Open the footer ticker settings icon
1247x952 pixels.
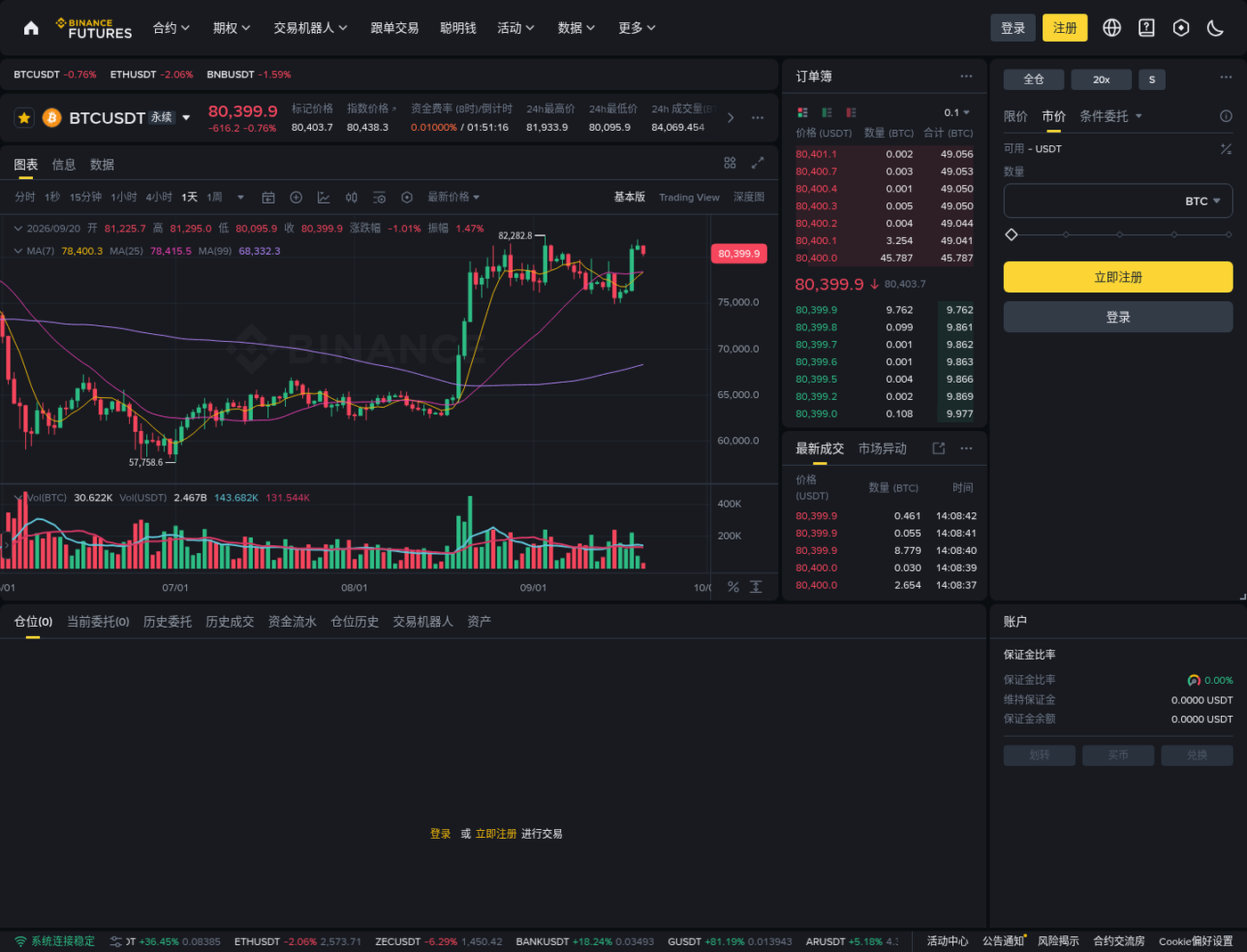click(116, 941)
